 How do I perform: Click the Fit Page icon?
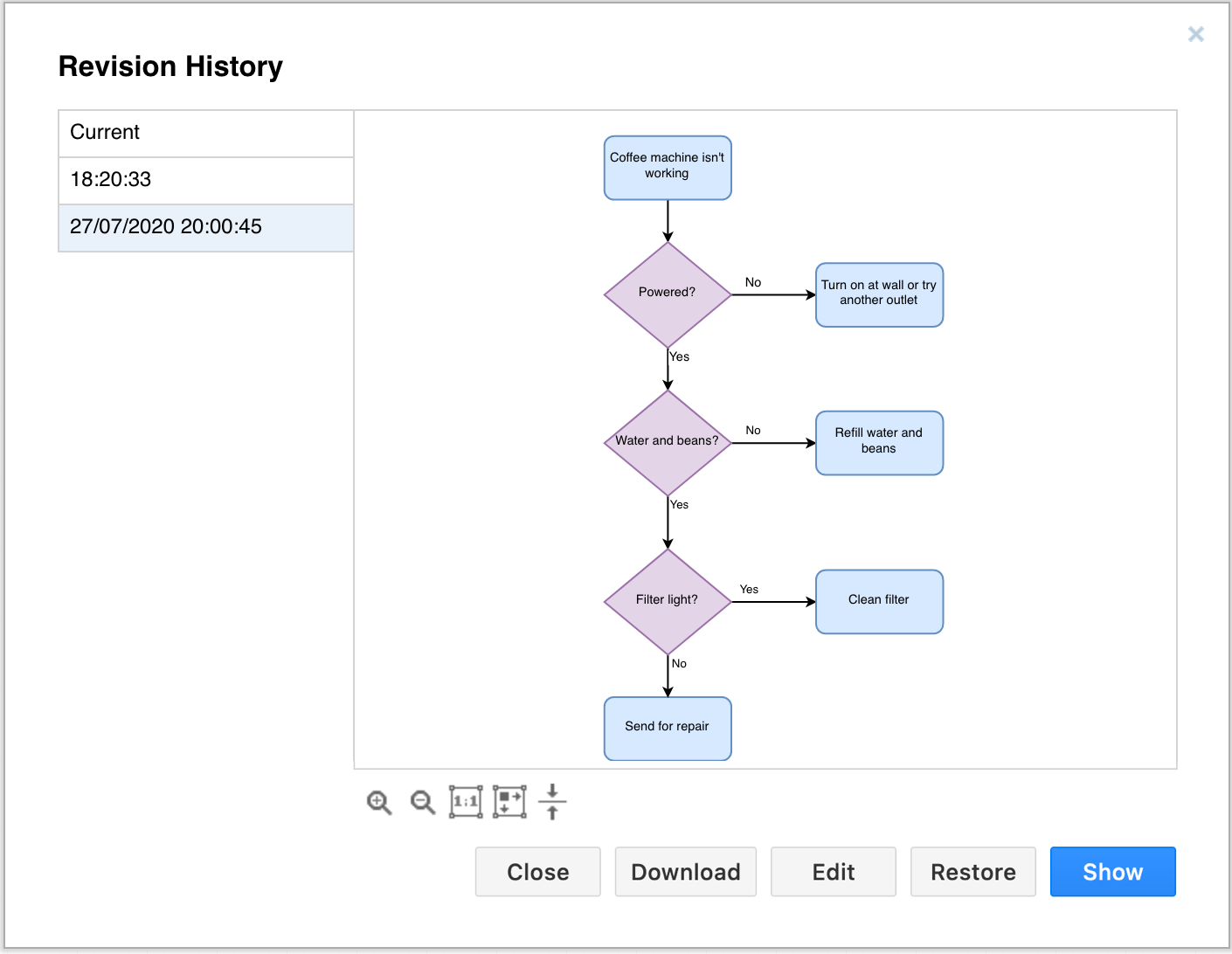[x=509, y=801]
